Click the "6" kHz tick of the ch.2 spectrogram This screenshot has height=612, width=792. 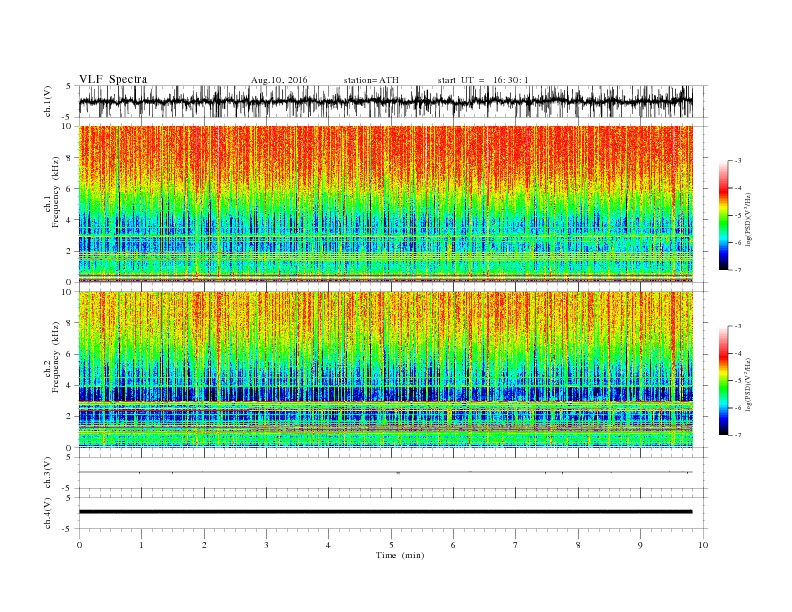69,354
